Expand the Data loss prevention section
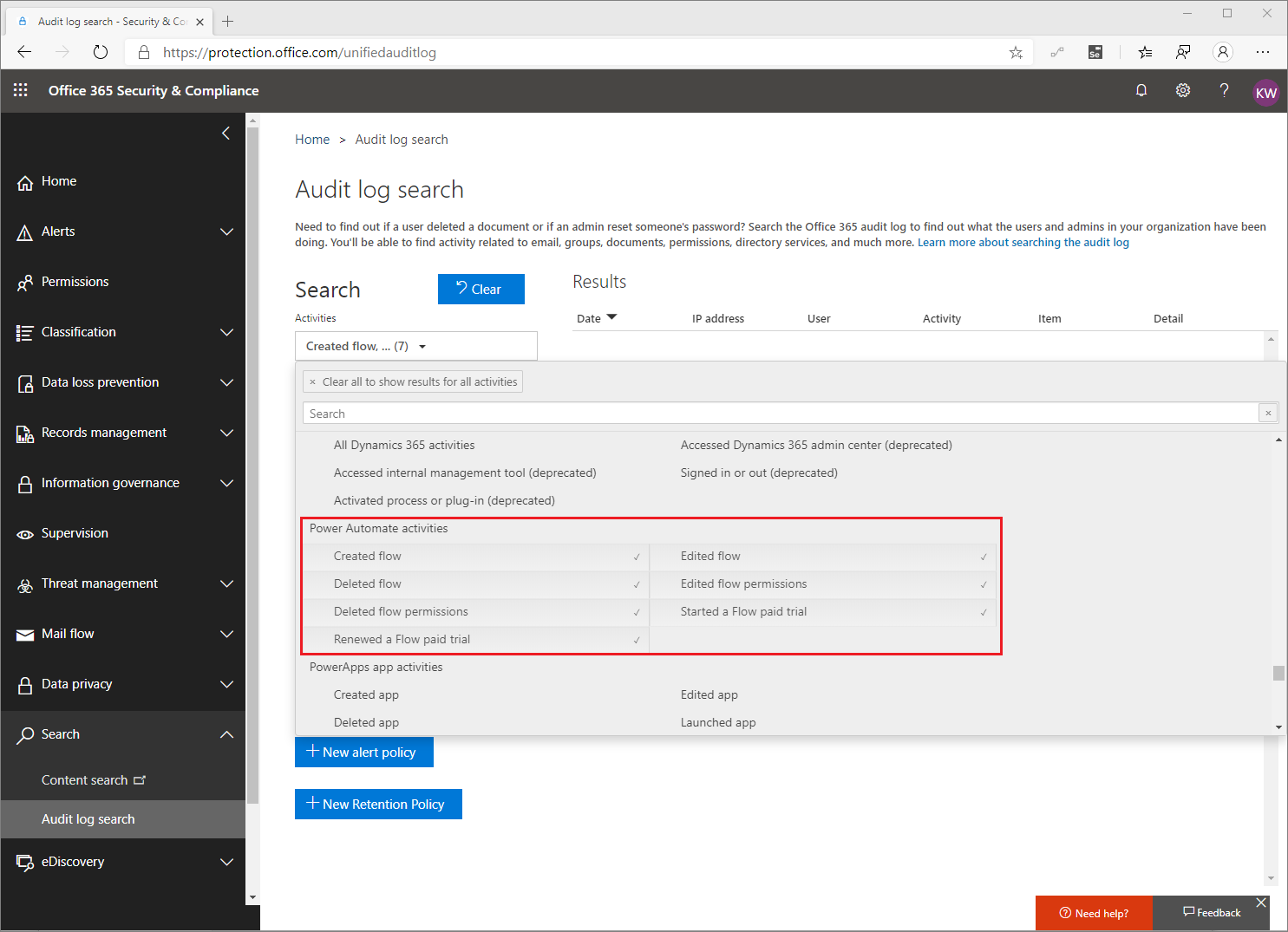This screenshot has height=932, width=1288. click(226, 382)
